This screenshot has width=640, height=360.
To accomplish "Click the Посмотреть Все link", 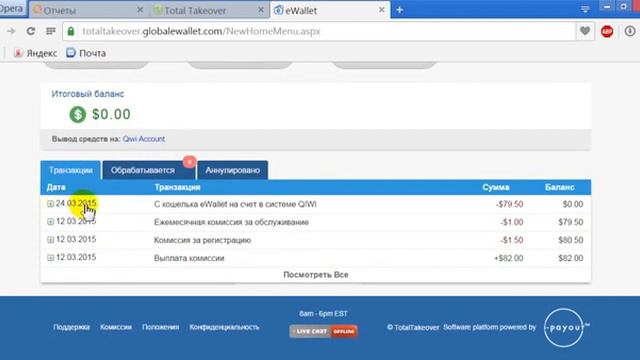I will [316, 275].
